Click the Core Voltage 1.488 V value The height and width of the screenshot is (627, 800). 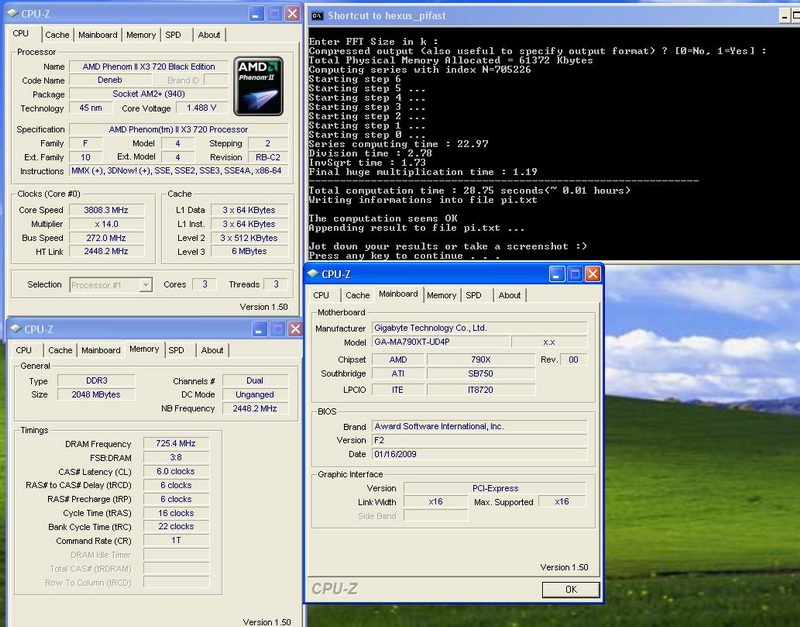click(202, 108)
